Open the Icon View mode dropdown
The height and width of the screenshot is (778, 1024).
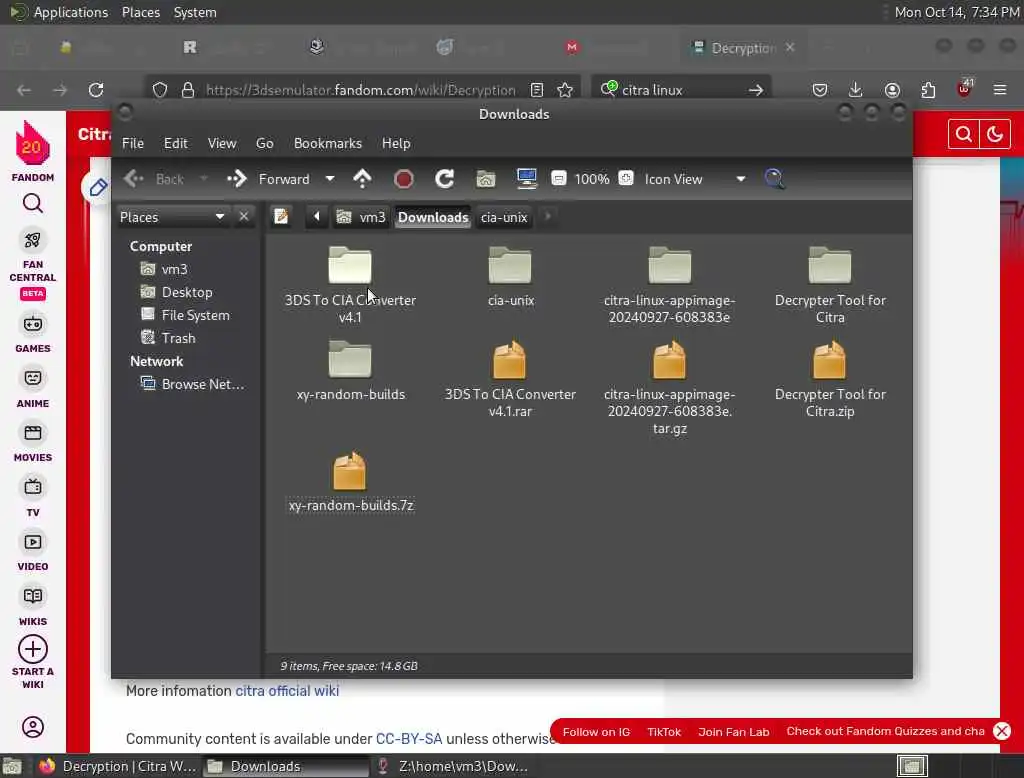(695, 178)
